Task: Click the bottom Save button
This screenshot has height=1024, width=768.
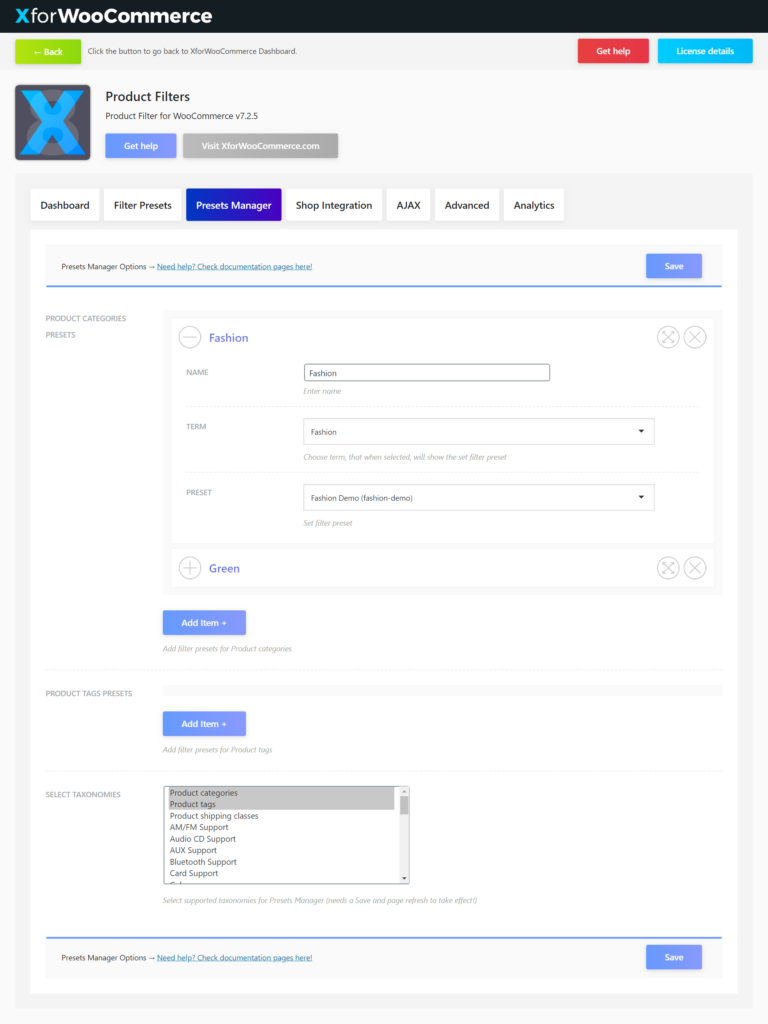Action: (x=674, y=957)
